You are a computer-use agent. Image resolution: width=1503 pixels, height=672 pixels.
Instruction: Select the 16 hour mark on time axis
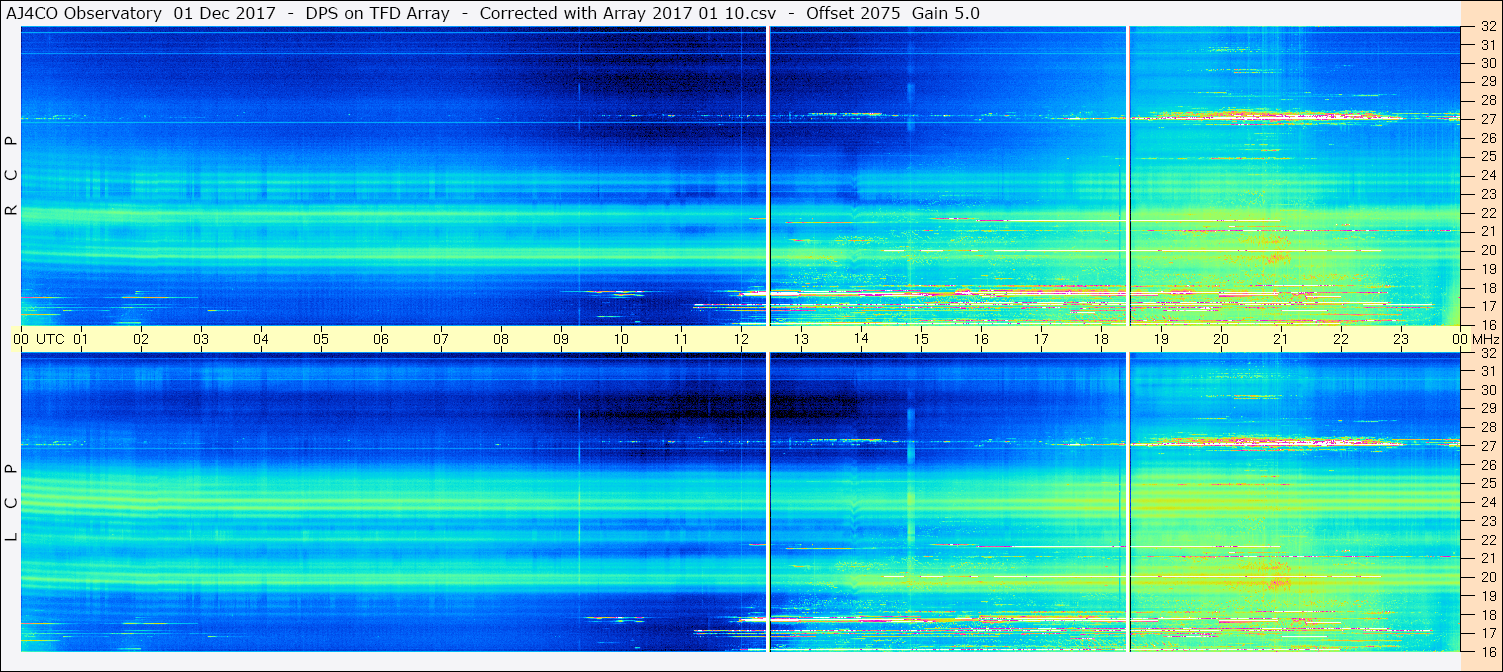[x=981, y=339]
